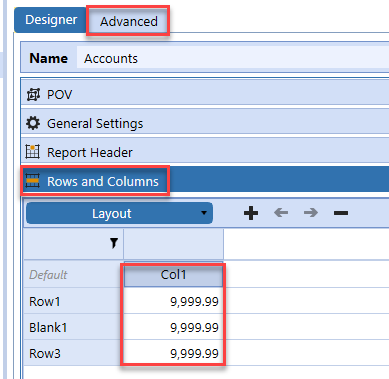Move left with the left arrow icon
This screenshot has width=389, height=379.
281,213
